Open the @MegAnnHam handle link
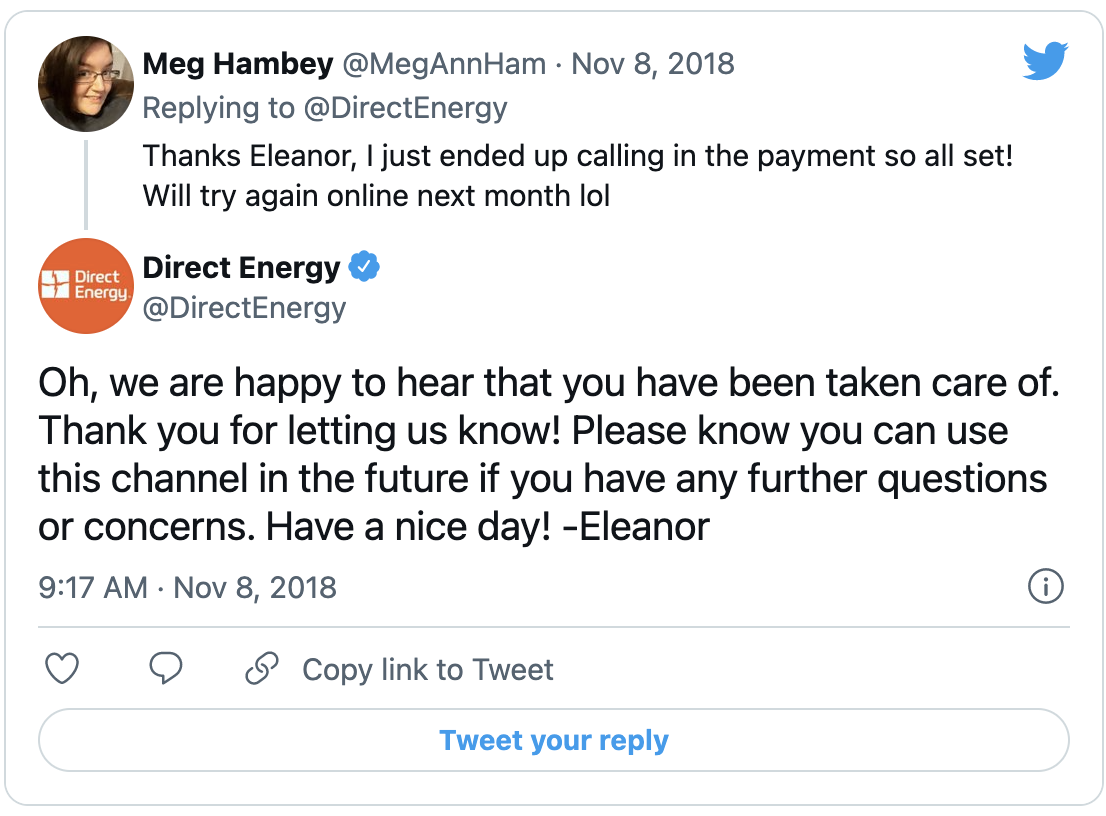The width and height of the screenshot is (1106, 816). point(445,64)
